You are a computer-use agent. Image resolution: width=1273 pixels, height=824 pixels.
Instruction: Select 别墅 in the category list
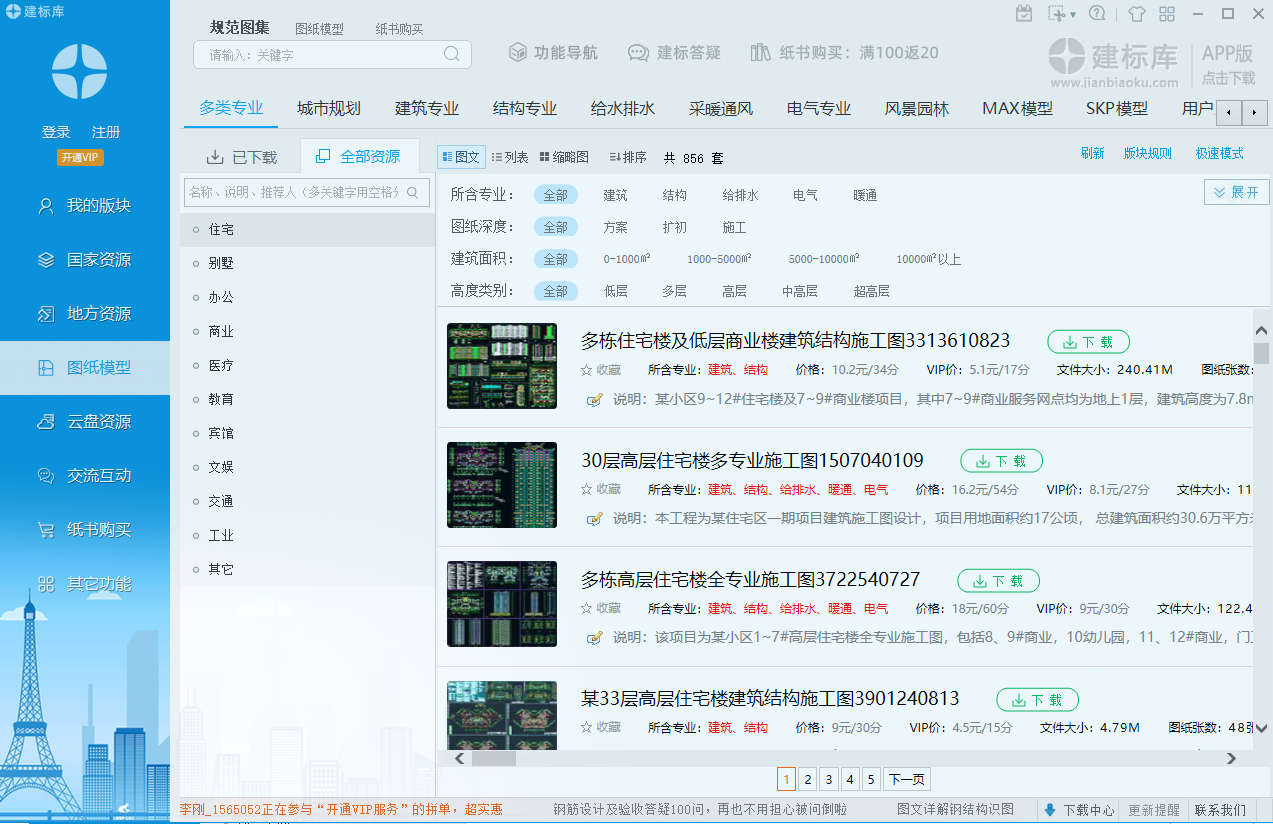coord(221,264)
